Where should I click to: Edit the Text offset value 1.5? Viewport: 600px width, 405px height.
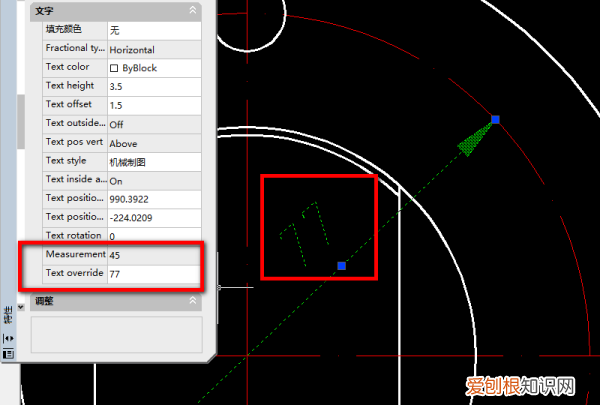coord(153,105)
